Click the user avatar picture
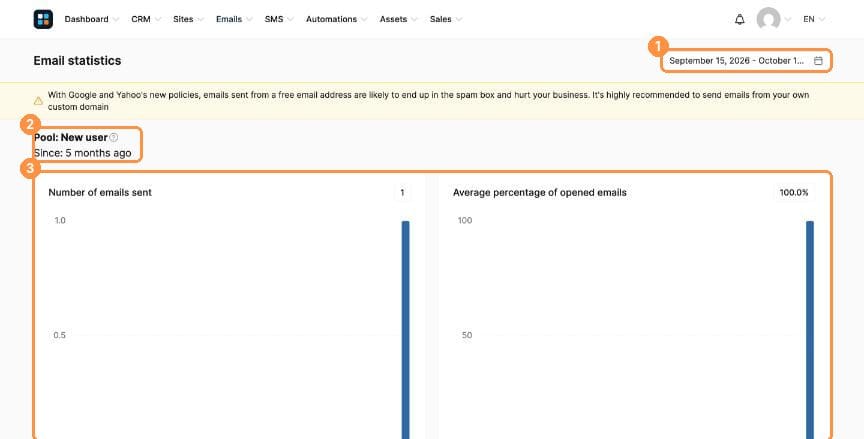The image size is (864, 439). [768, 19]
